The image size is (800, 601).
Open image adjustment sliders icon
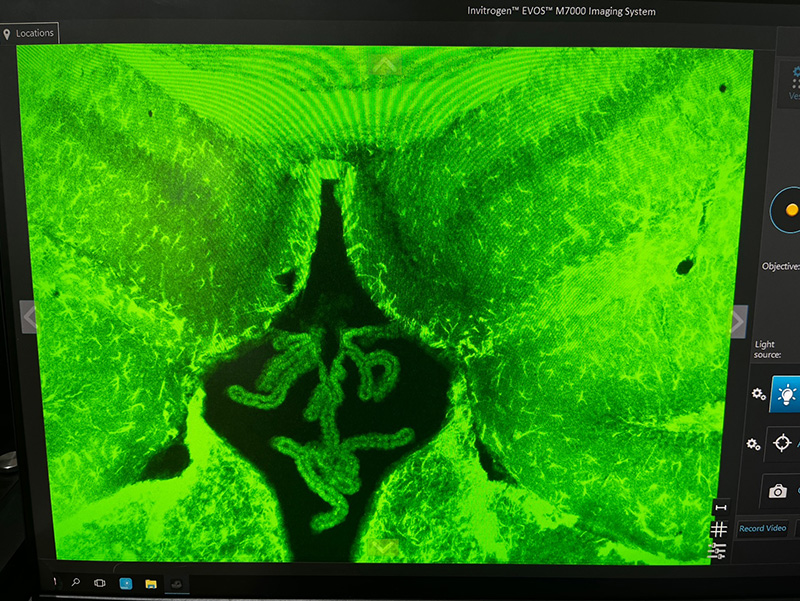tap(717, 551)
